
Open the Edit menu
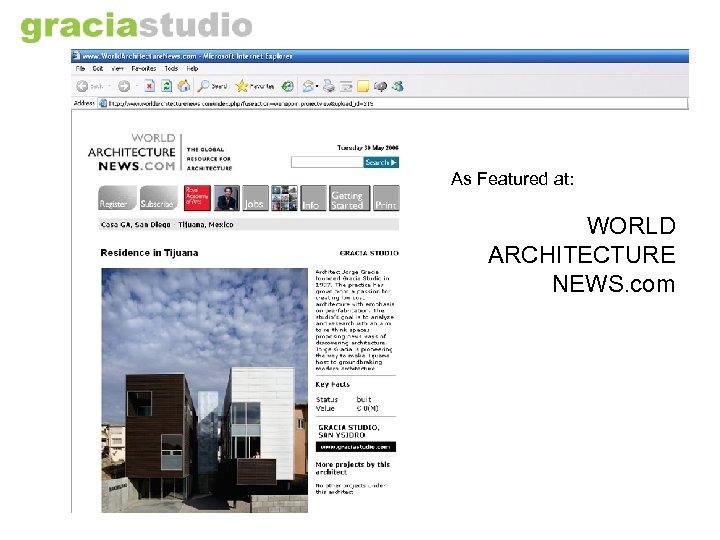(x=98, y=68)
